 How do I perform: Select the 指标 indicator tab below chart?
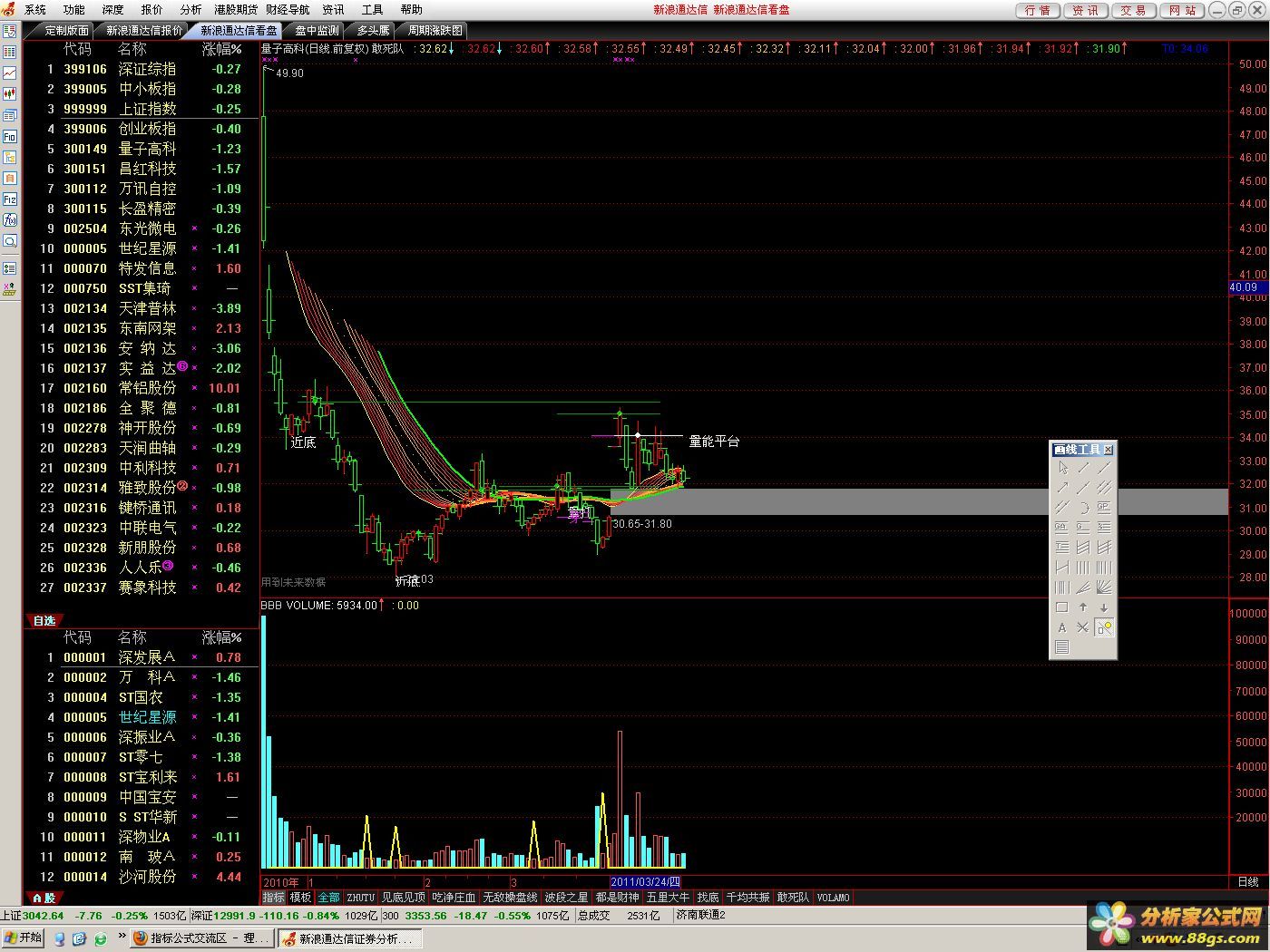(x=273, y=897)
